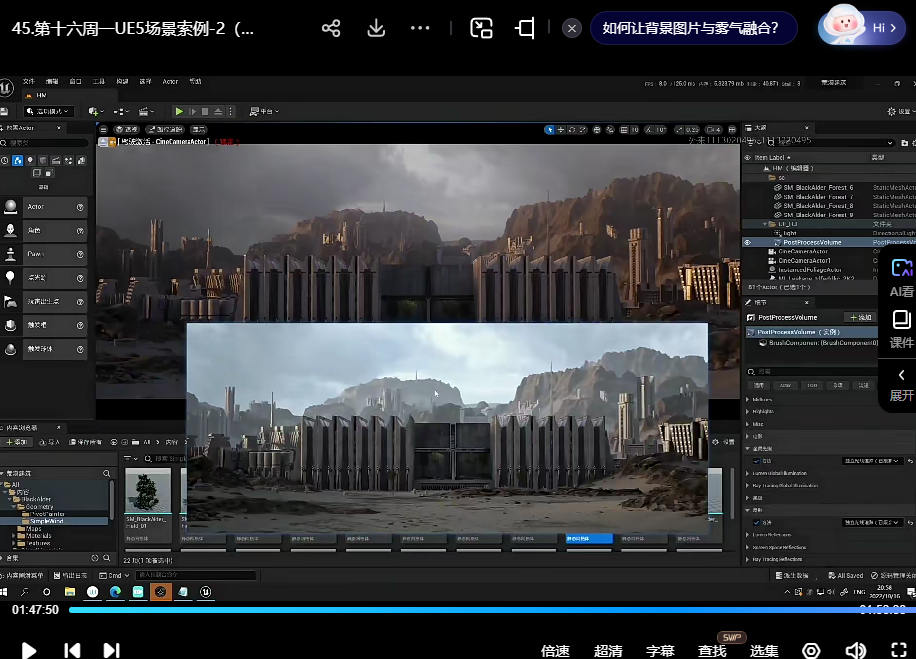Image resolution: width=916 pixels, height=659 pixels.
Task: Open the 倍速 playback speed menu
Action: click(x=556, y=651)
